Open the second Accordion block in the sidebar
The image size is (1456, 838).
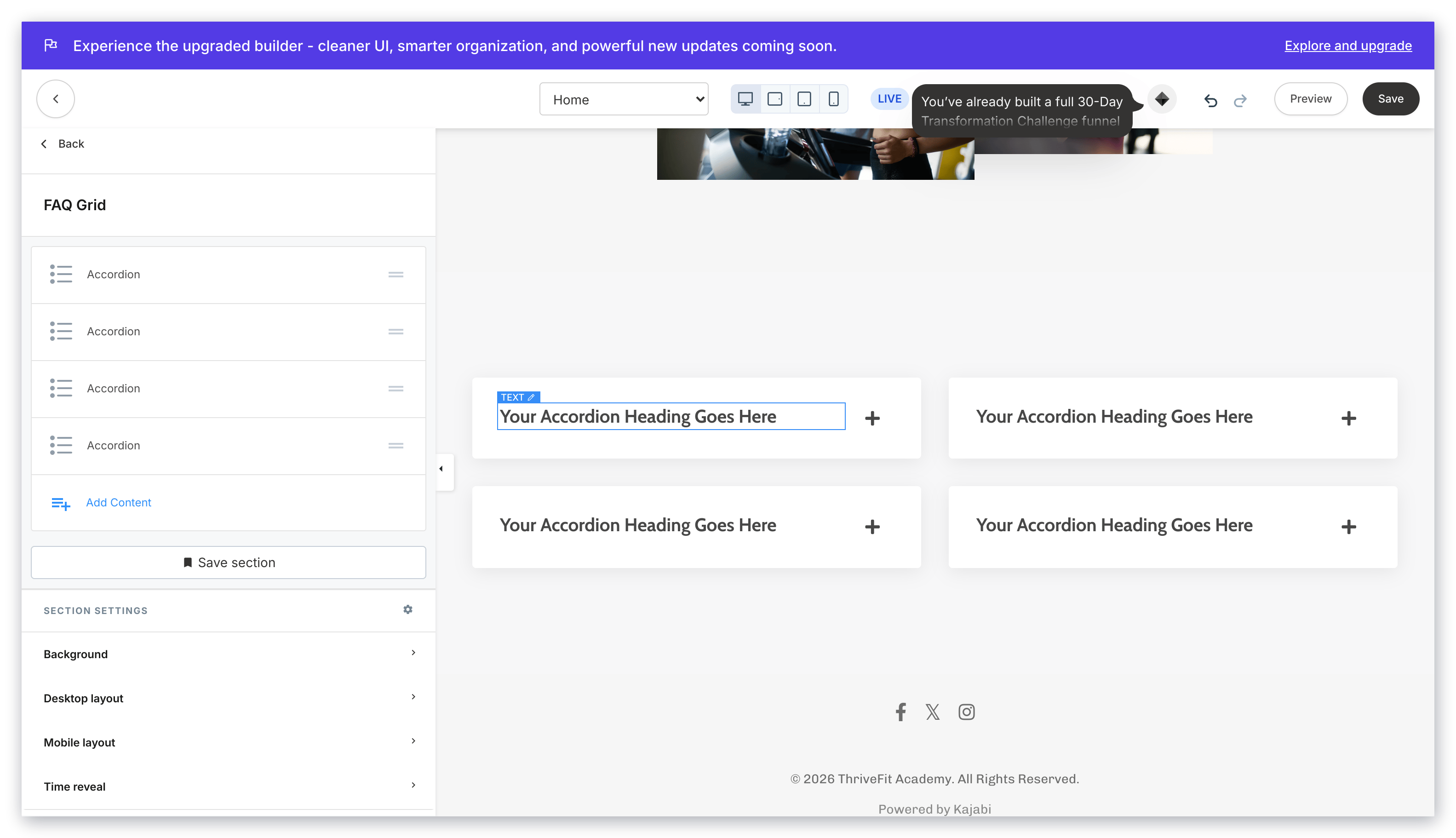coord(229,332)
